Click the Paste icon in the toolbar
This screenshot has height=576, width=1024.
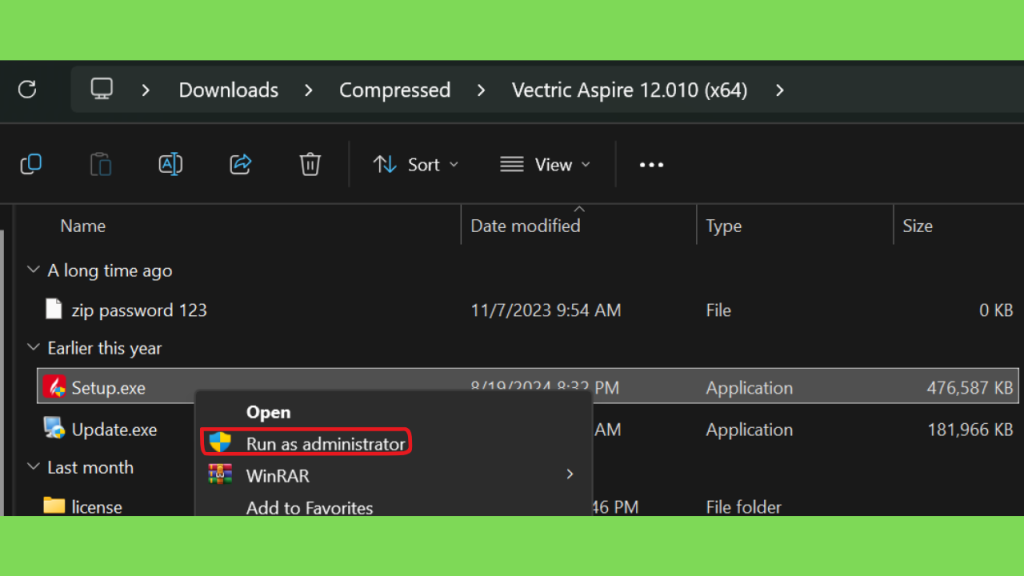(101, 165)
